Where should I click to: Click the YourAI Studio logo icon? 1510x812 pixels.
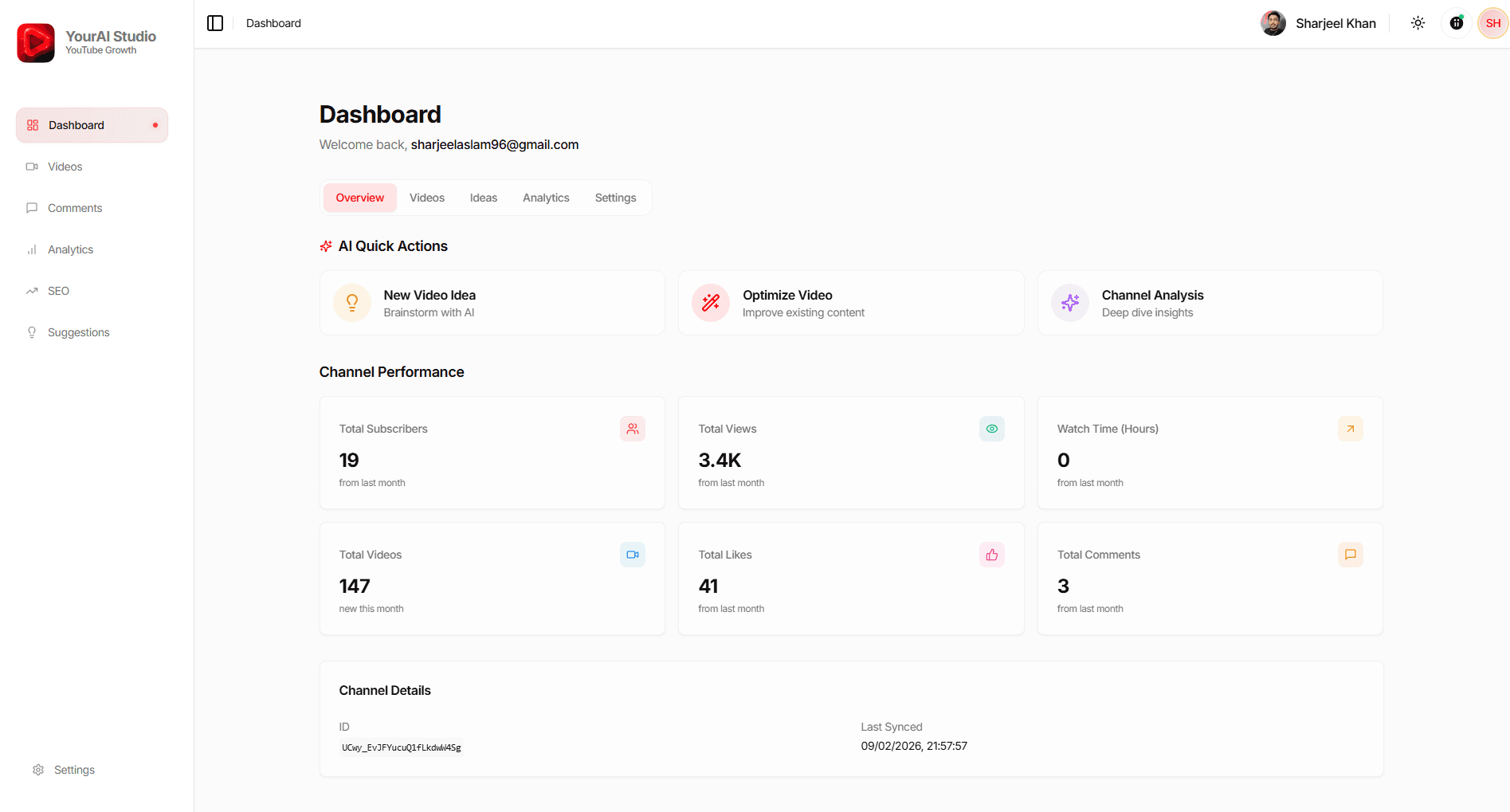pyautogui.click(x=36, y=43)
